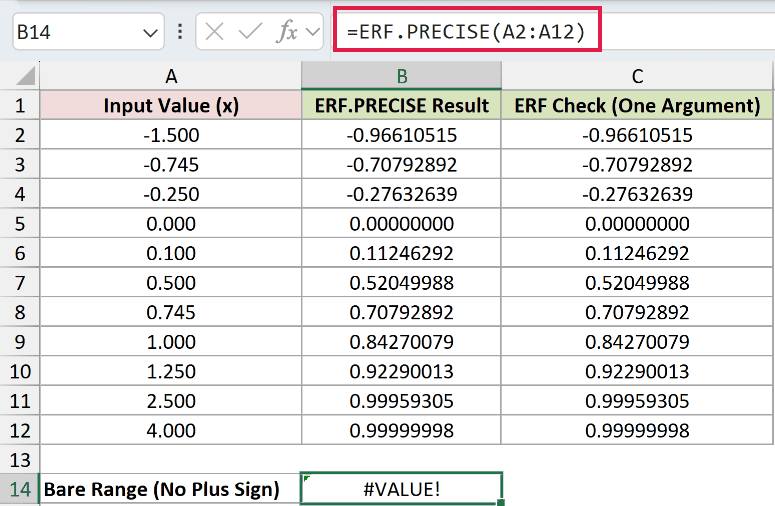Select cell B6 with 0.11246292
The width and height of the screenshot is (775, 506).
click(x=401, y=253)
